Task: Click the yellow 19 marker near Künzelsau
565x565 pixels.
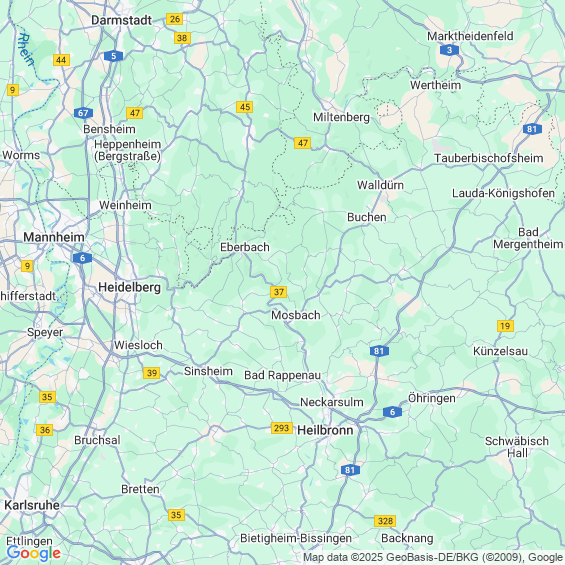Action: pos(505,326)
